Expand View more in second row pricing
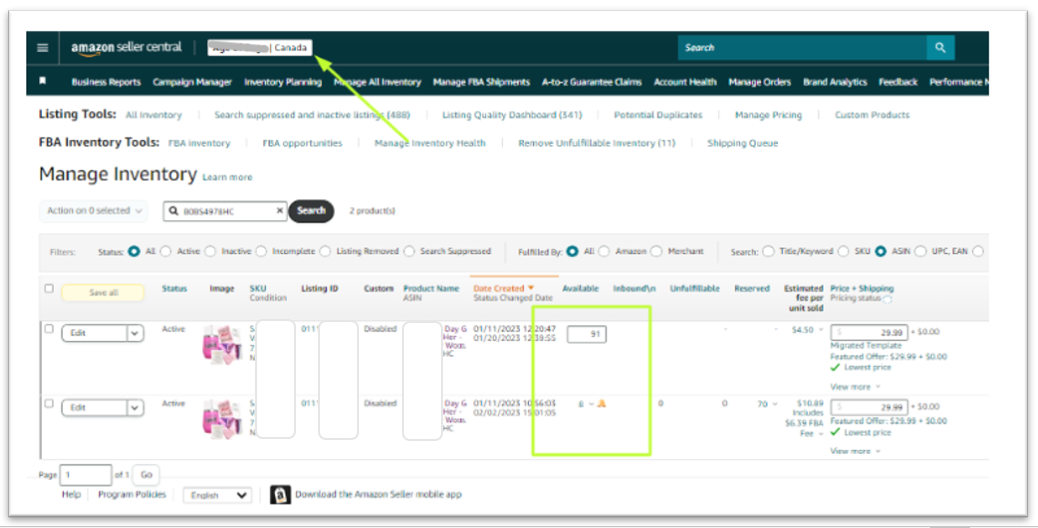This screenshot has height=528, width=1038. point(855,451)
